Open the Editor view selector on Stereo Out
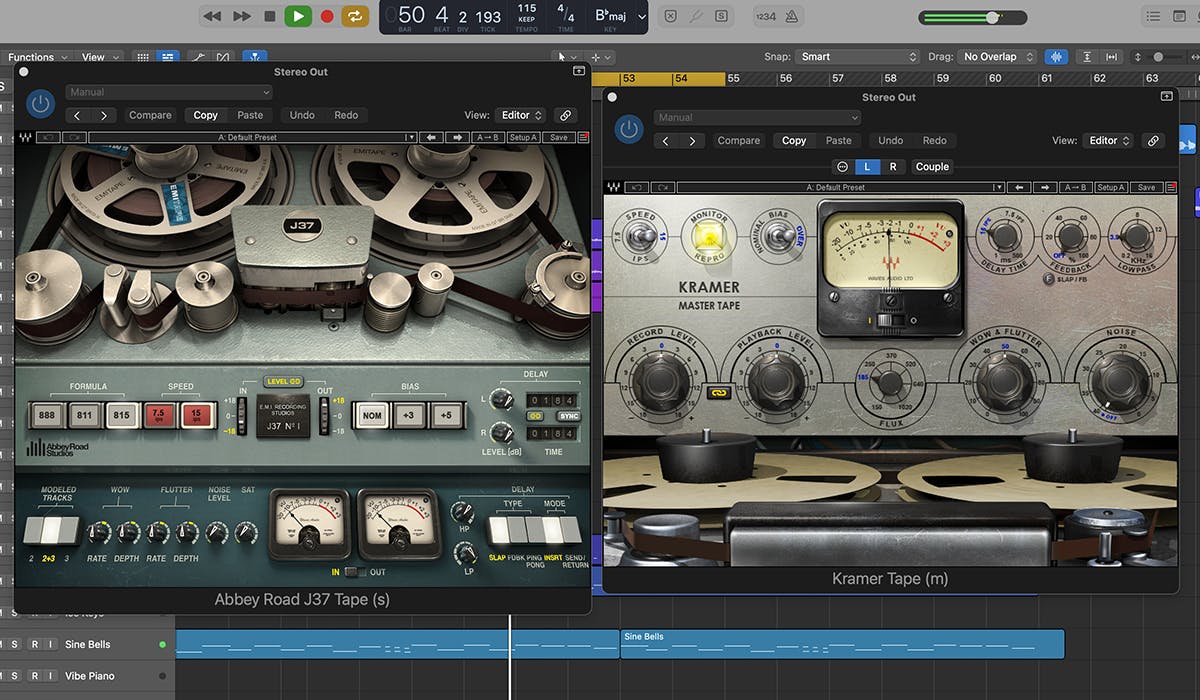 point(520,115)
